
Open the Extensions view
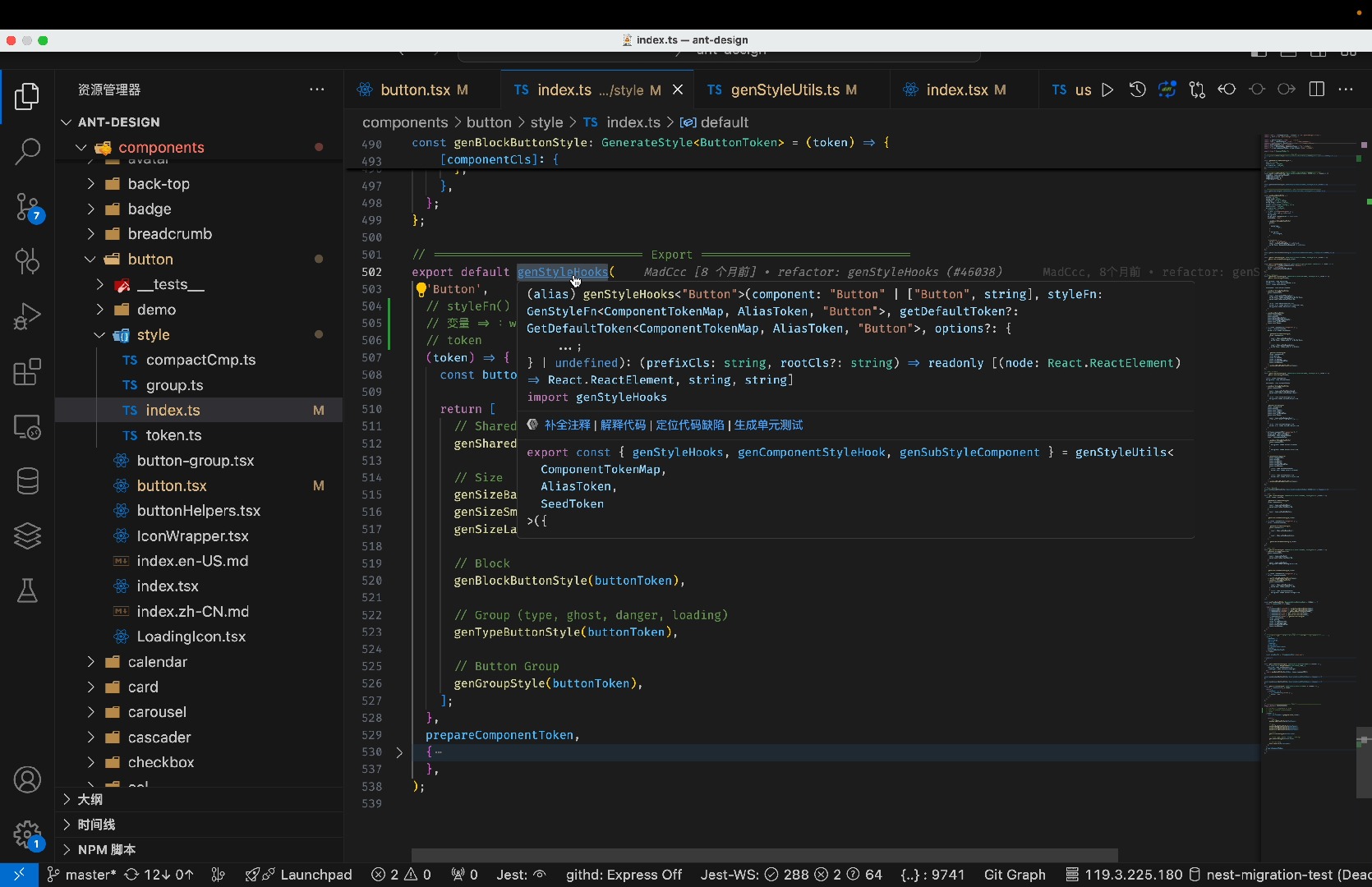pos(27,371)
